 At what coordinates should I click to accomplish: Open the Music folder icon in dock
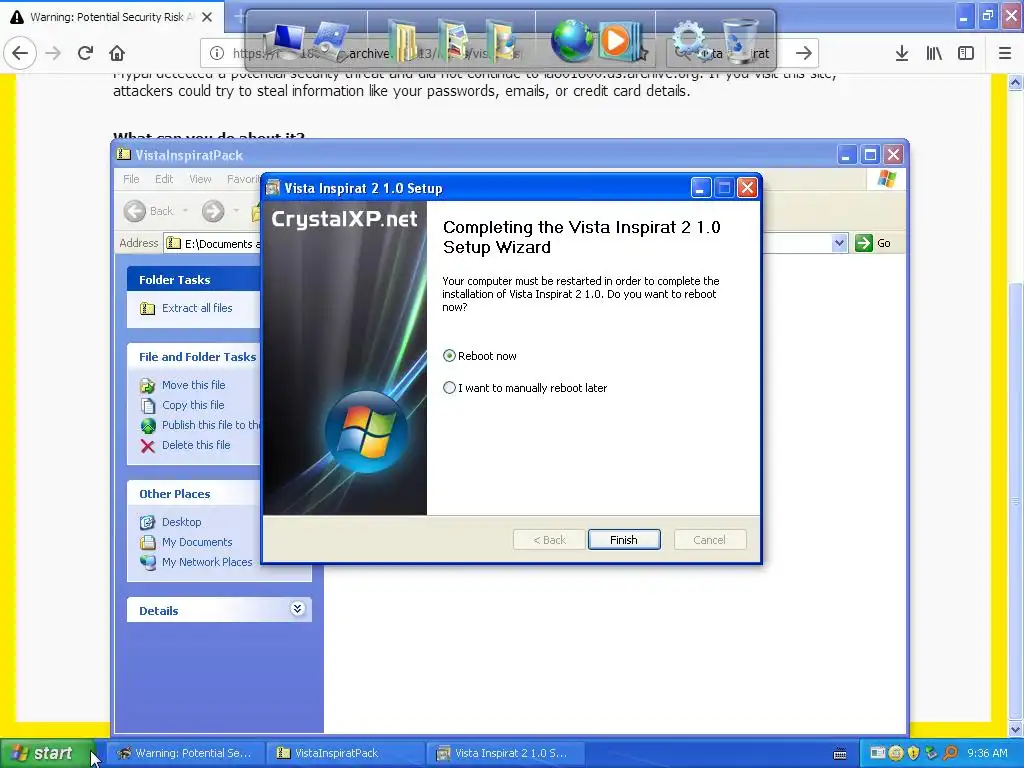pyautogui.click(x=502, y=40)
